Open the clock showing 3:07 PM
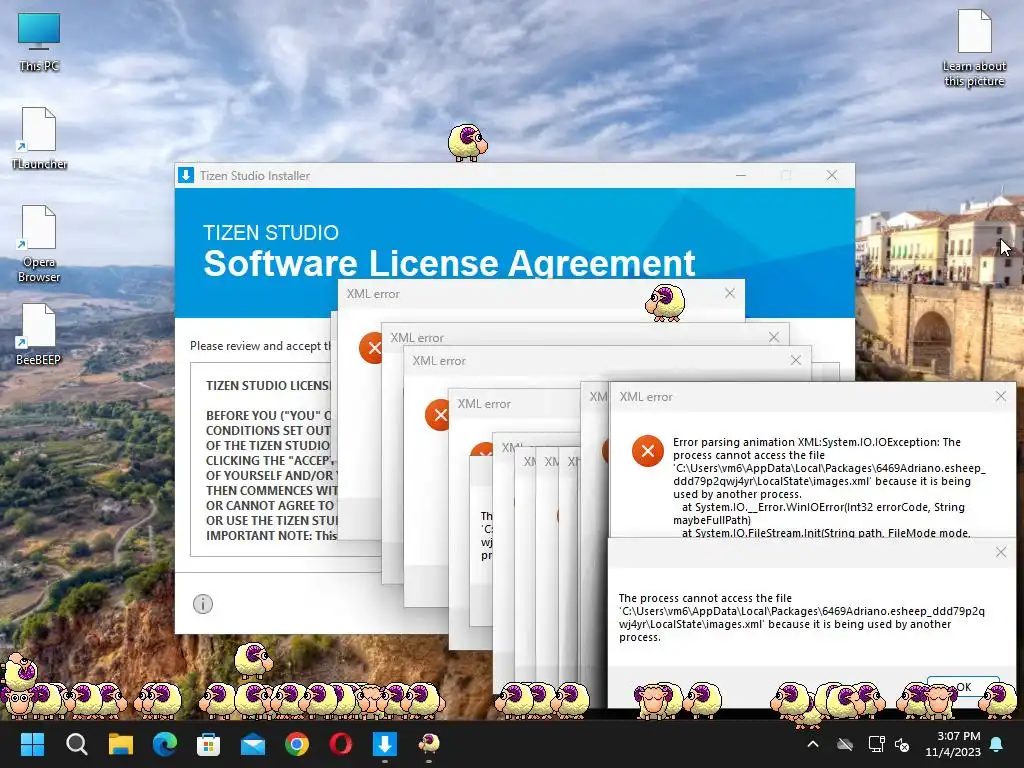This screenshot has height=768, width=1024. [953, 744]
